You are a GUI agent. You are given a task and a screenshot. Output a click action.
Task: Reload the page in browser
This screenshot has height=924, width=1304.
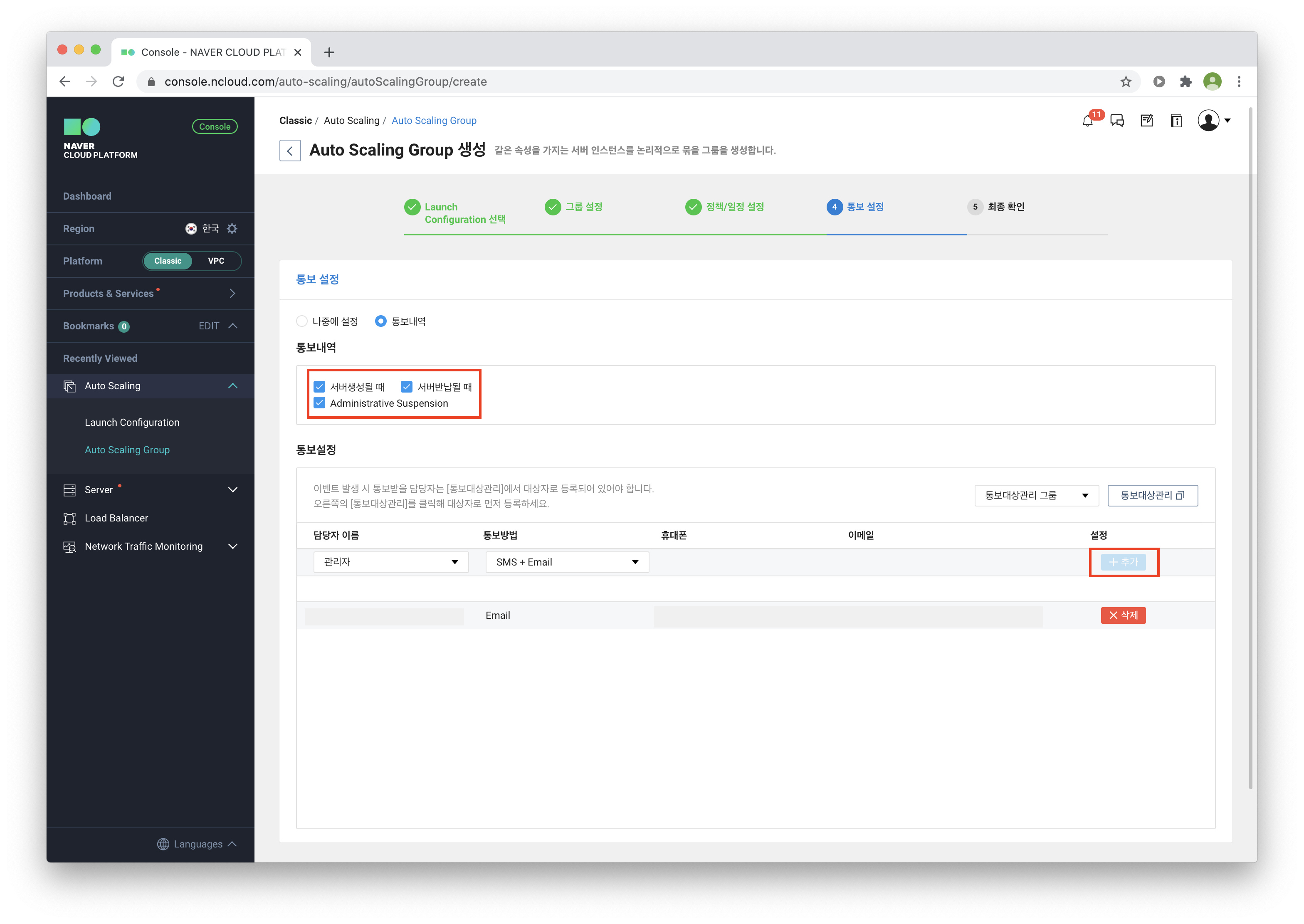[x=119, y=82]
